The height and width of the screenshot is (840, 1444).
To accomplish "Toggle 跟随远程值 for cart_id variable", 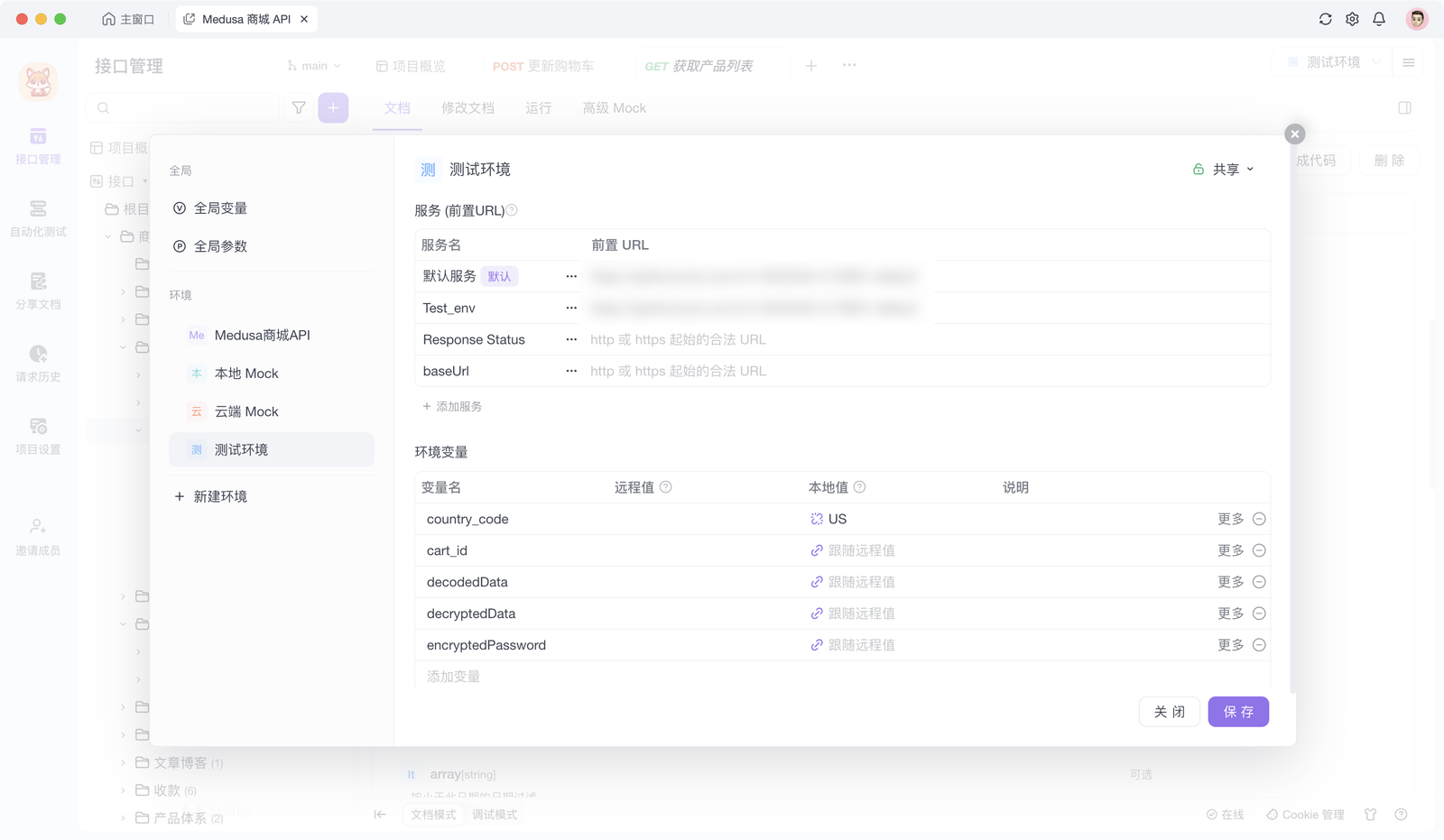I will pos(817,550).
